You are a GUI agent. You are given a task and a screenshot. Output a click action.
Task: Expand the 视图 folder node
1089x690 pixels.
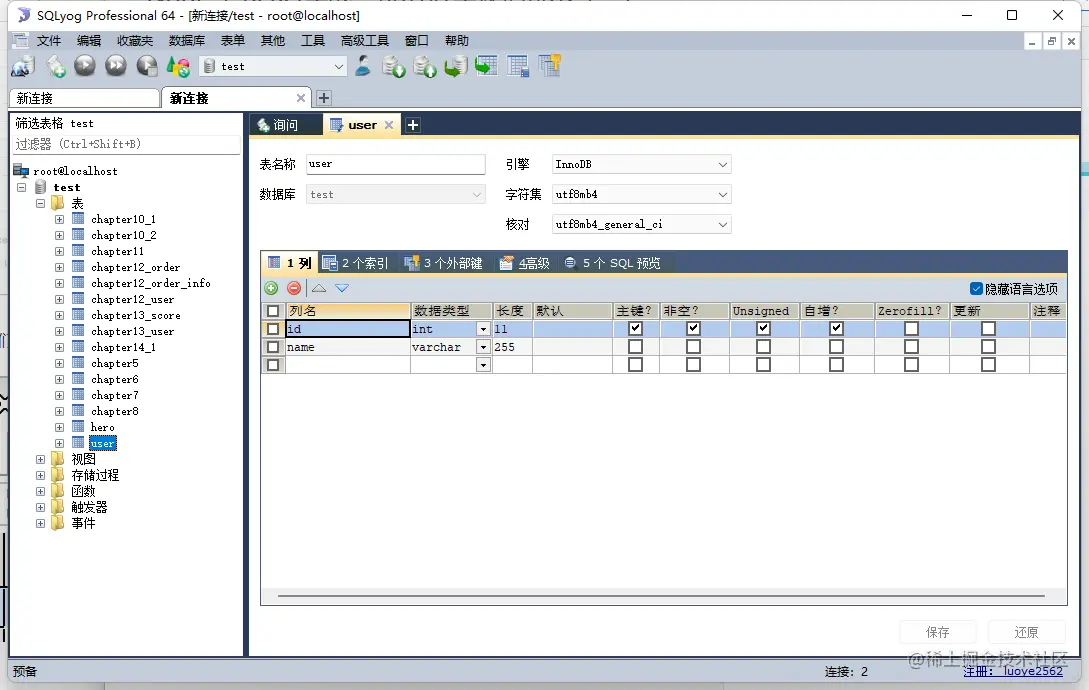pyautogui.click(x=40, y=459)
